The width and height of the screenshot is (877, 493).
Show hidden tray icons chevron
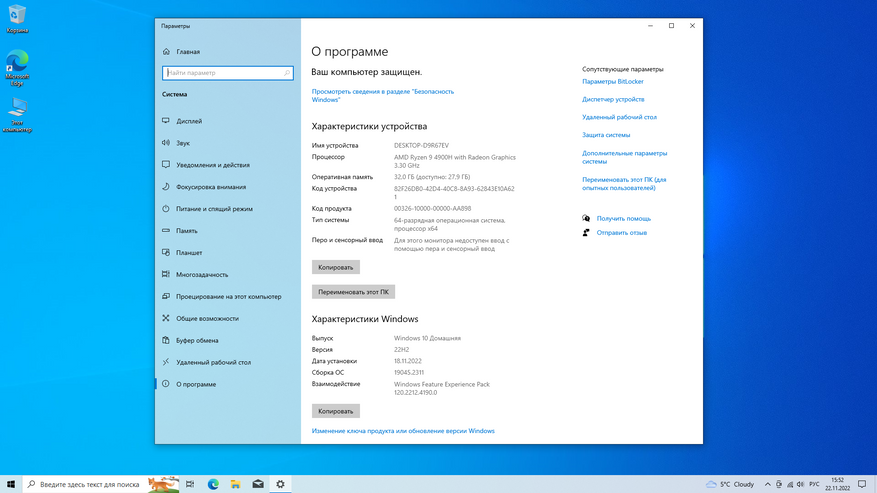(x=767, y=484)
